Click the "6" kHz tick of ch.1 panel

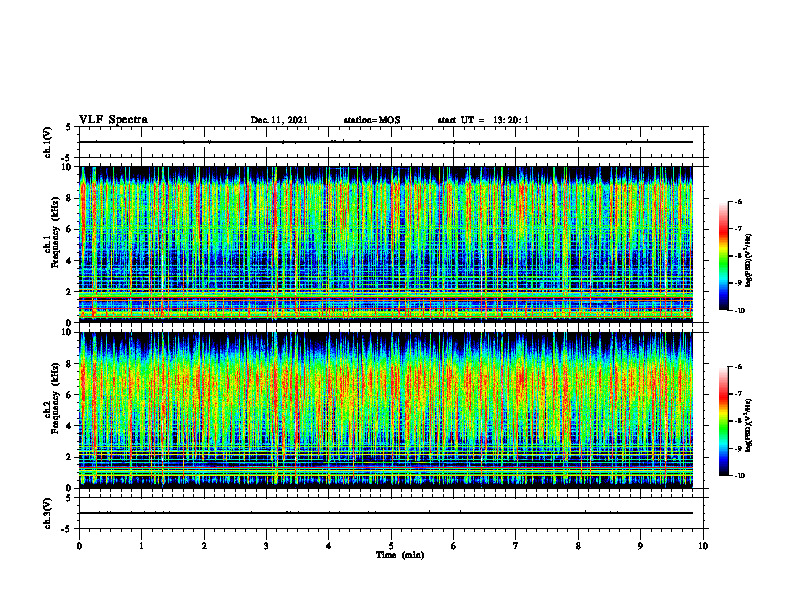point(70,229)
